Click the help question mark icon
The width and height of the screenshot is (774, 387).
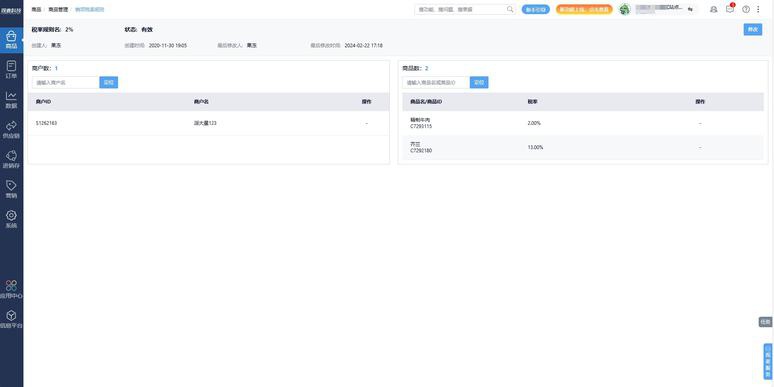(746, 9)
